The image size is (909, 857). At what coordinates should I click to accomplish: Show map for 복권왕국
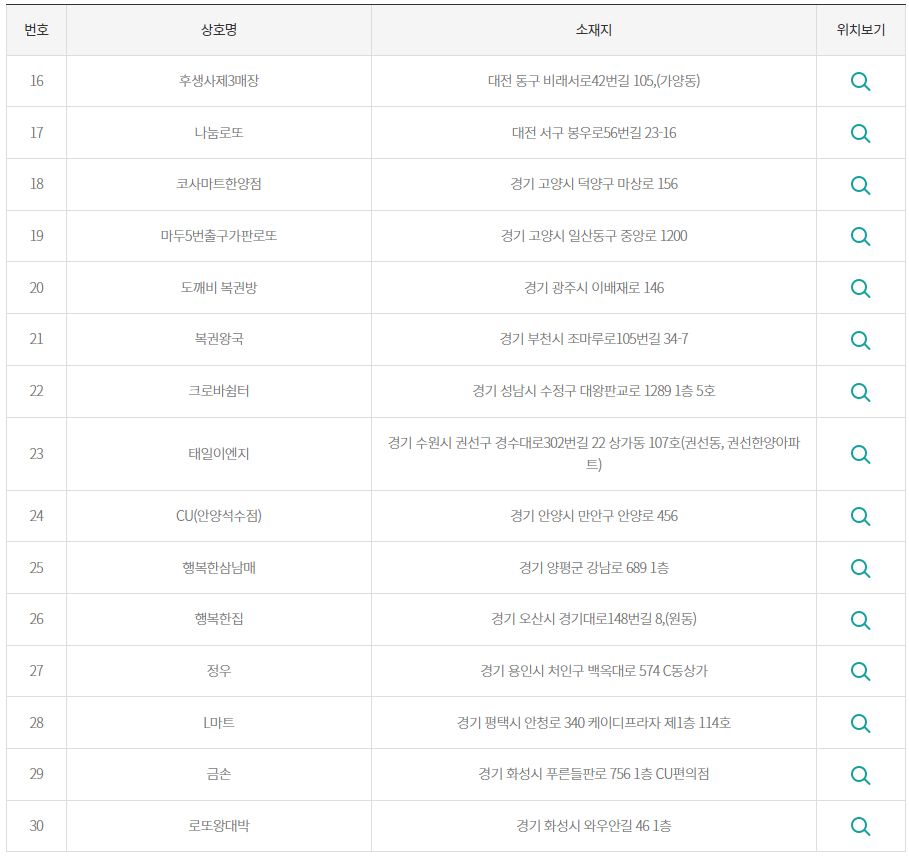860,340
